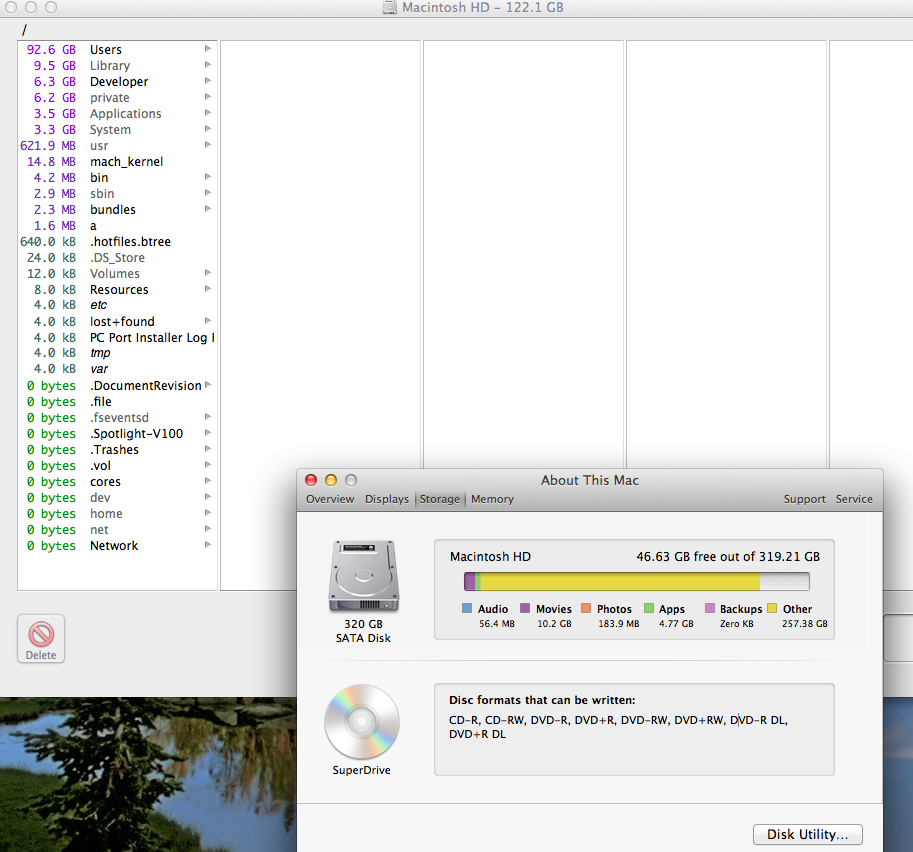Expand the bundles folder arrow
Image resolution: width=913 pixels, height=852 pixels.
tap(208, 209)
